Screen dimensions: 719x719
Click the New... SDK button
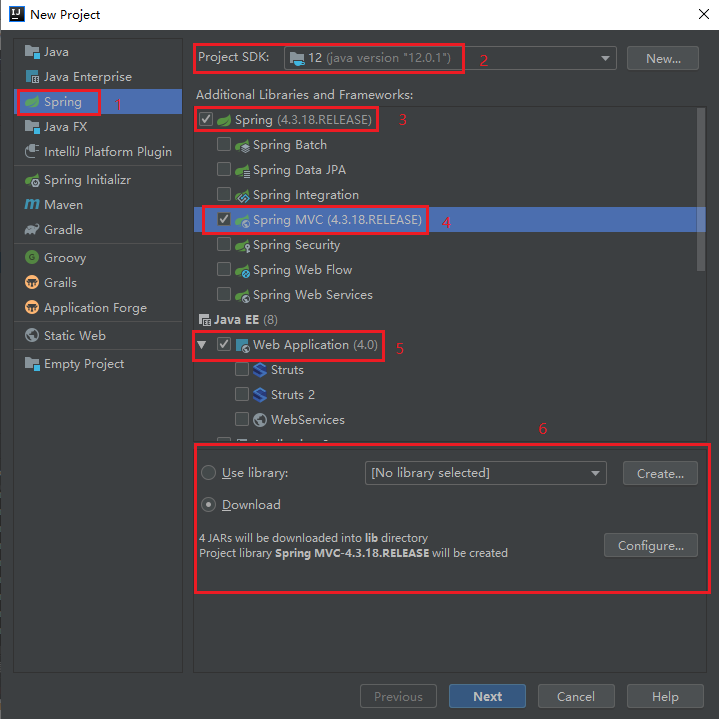[663, 58]
